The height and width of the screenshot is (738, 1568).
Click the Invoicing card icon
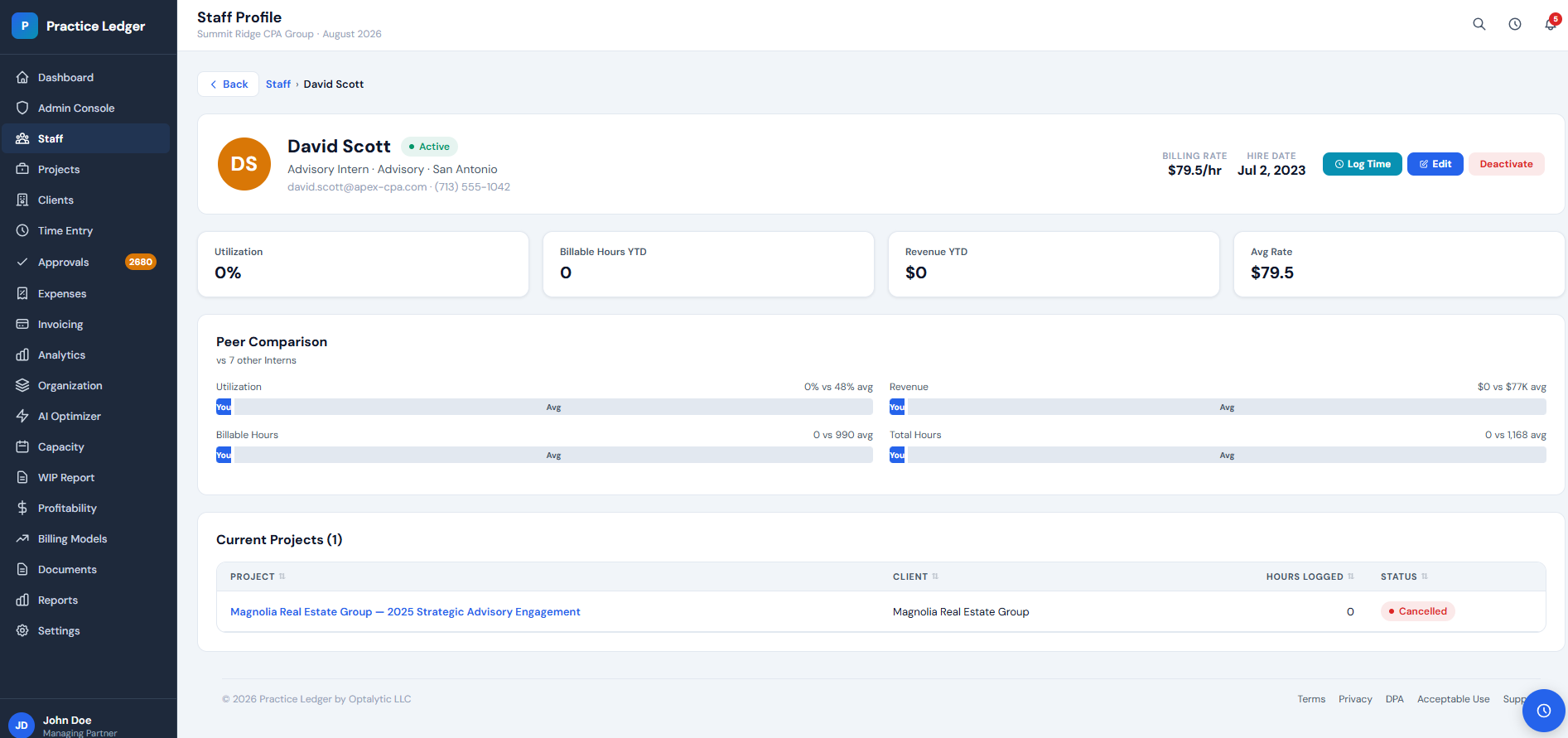coord(22,324)
